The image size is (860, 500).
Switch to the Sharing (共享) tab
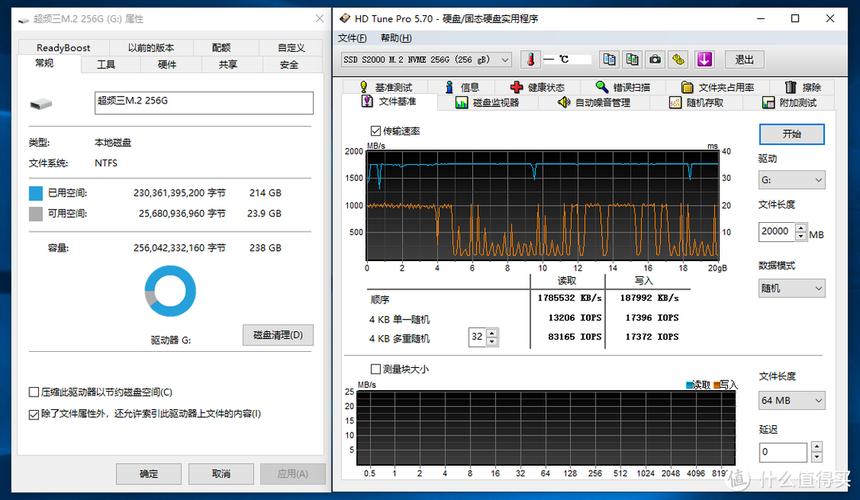tap(228, 65)
